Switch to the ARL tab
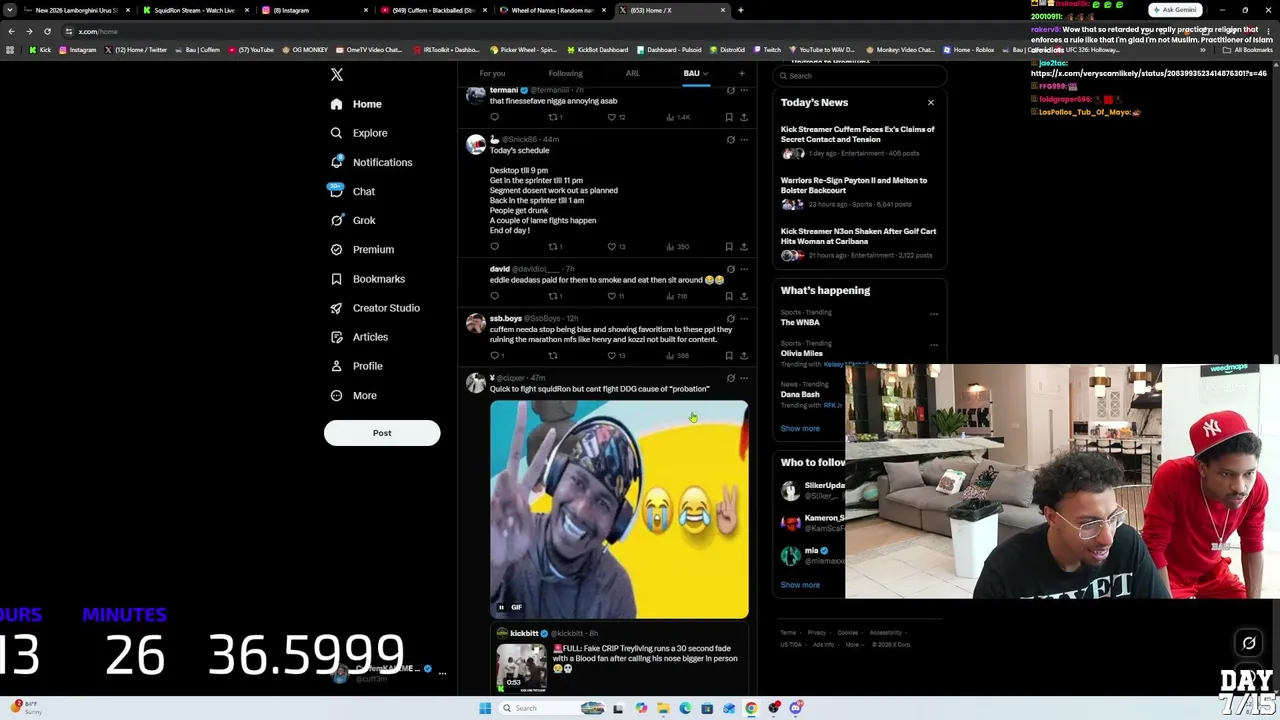Viewport: 1280px width, 720px height. pos(633,73)
